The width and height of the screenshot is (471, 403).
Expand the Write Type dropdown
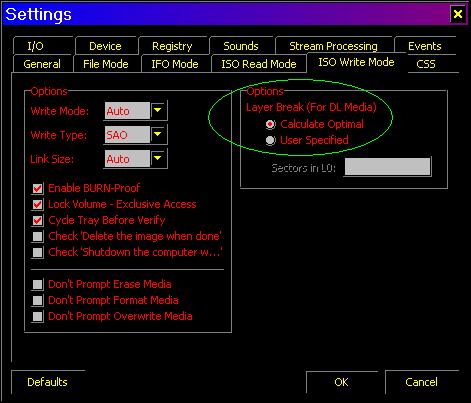[x=158, y=135]
